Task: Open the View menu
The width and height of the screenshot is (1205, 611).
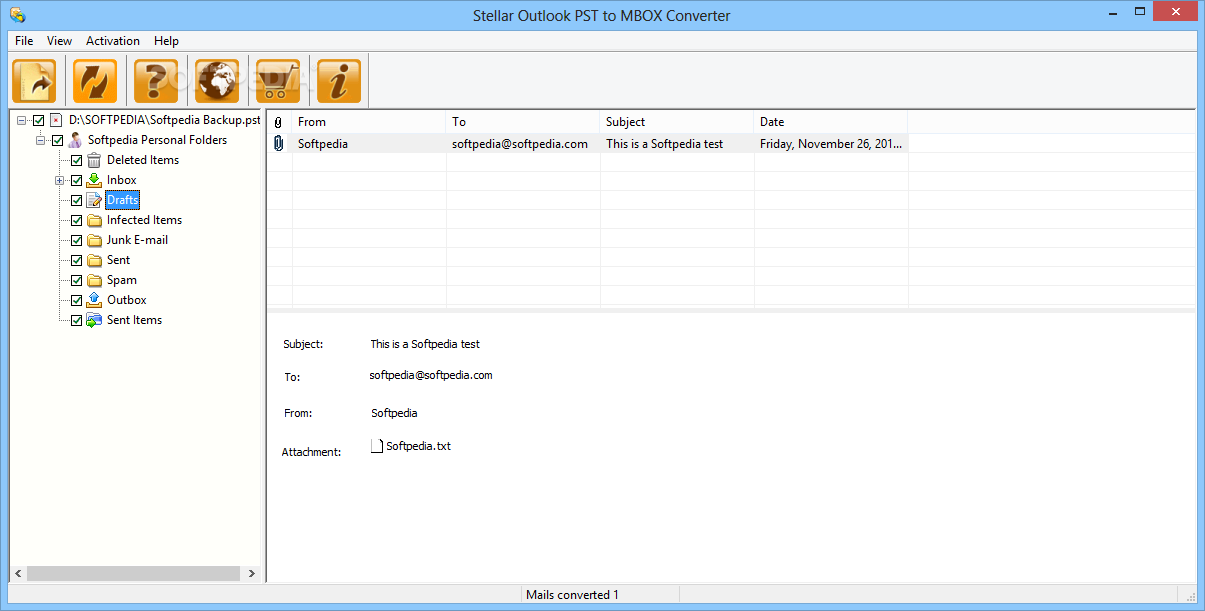Action: (59, 41)
